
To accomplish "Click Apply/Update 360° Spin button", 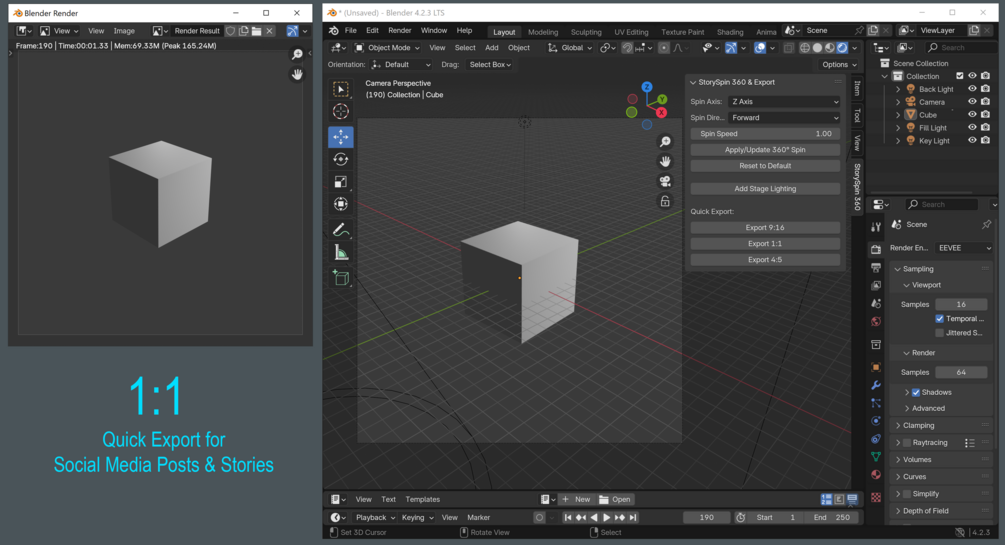I will 765,149.
